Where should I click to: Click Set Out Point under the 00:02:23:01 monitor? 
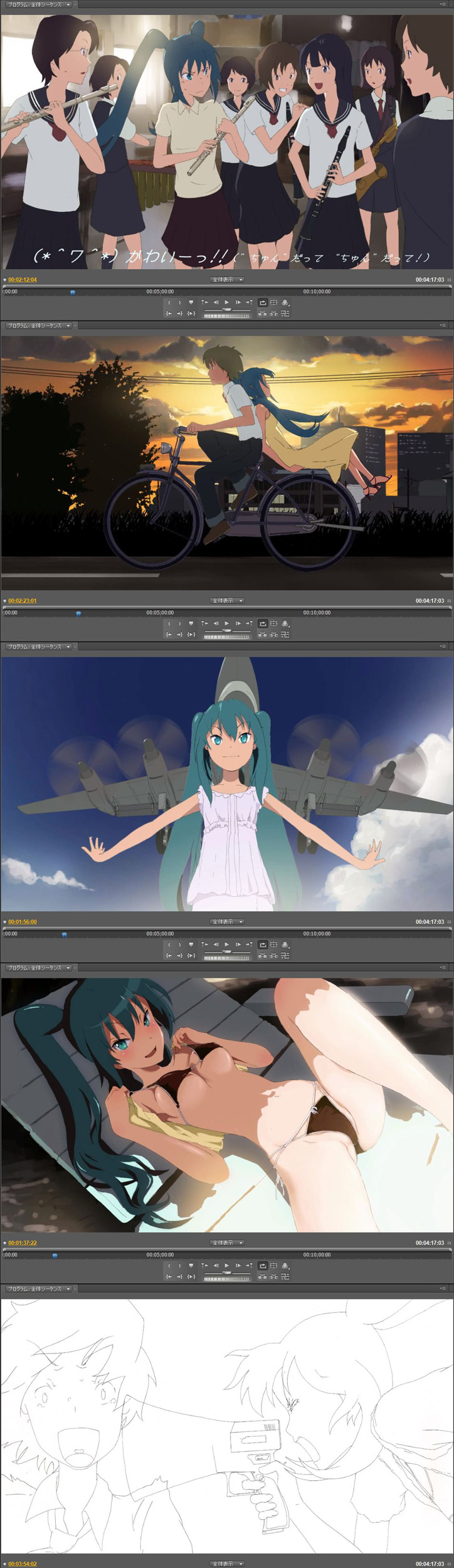(179, 623)
